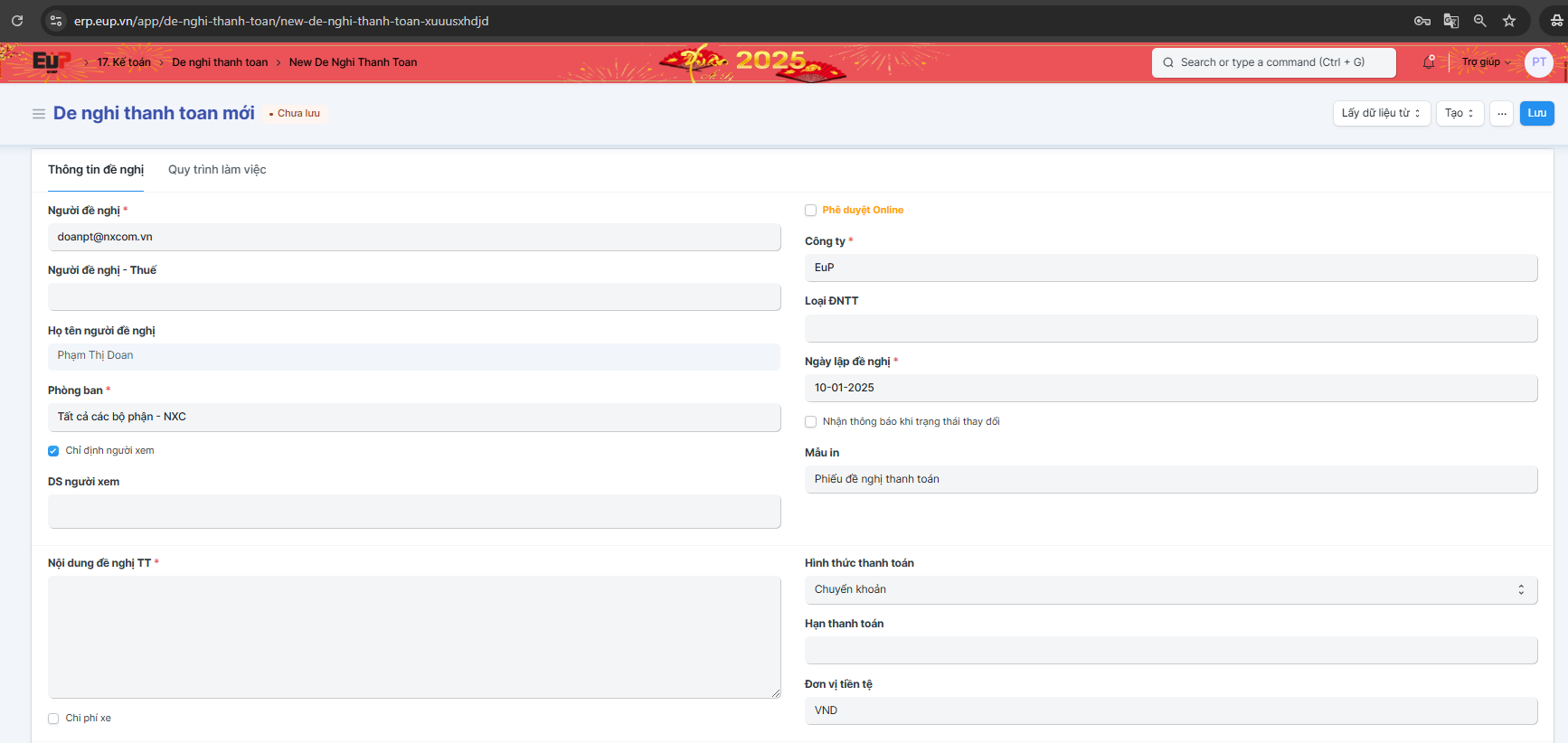Click the EUP logo home icon

[x=50, y=61]
